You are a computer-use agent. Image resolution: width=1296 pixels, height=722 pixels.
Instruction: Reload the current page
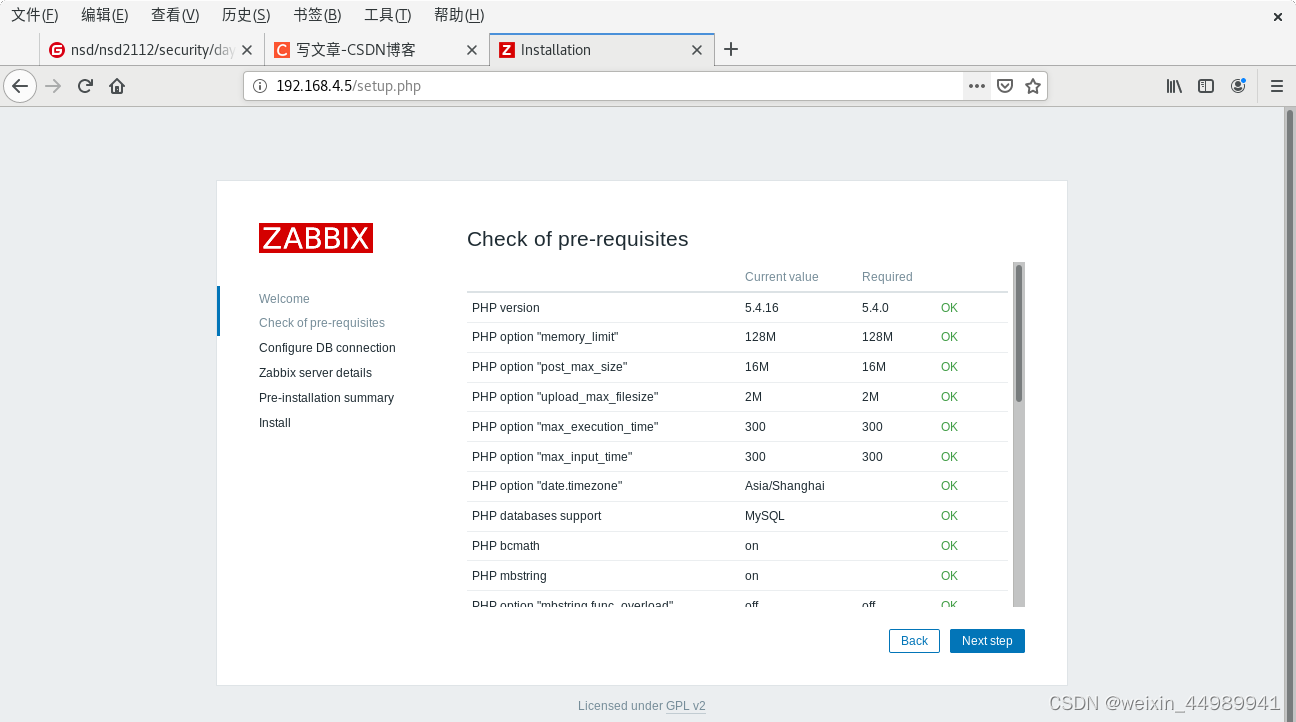tap(85, 86)
